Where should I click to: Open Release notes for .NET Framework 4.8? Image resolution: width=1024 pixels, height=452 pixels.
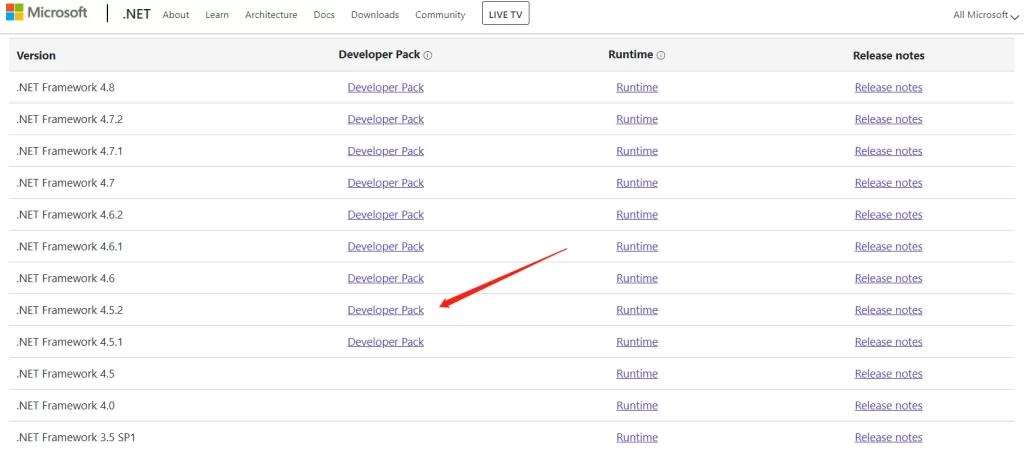[888, 88]
